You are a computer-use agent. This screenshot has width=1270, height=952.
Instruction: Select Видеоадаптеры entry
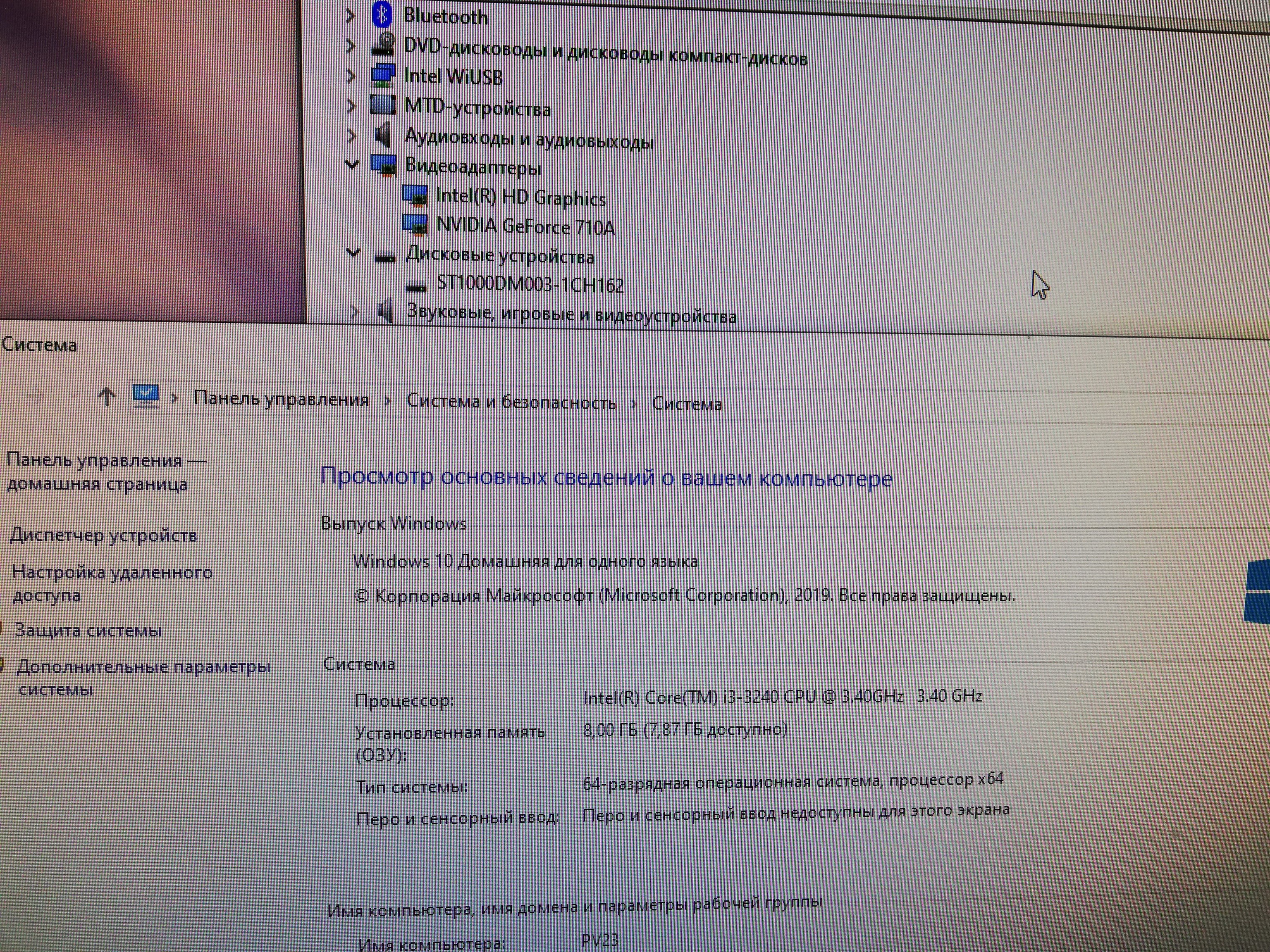tap(473, 167)
